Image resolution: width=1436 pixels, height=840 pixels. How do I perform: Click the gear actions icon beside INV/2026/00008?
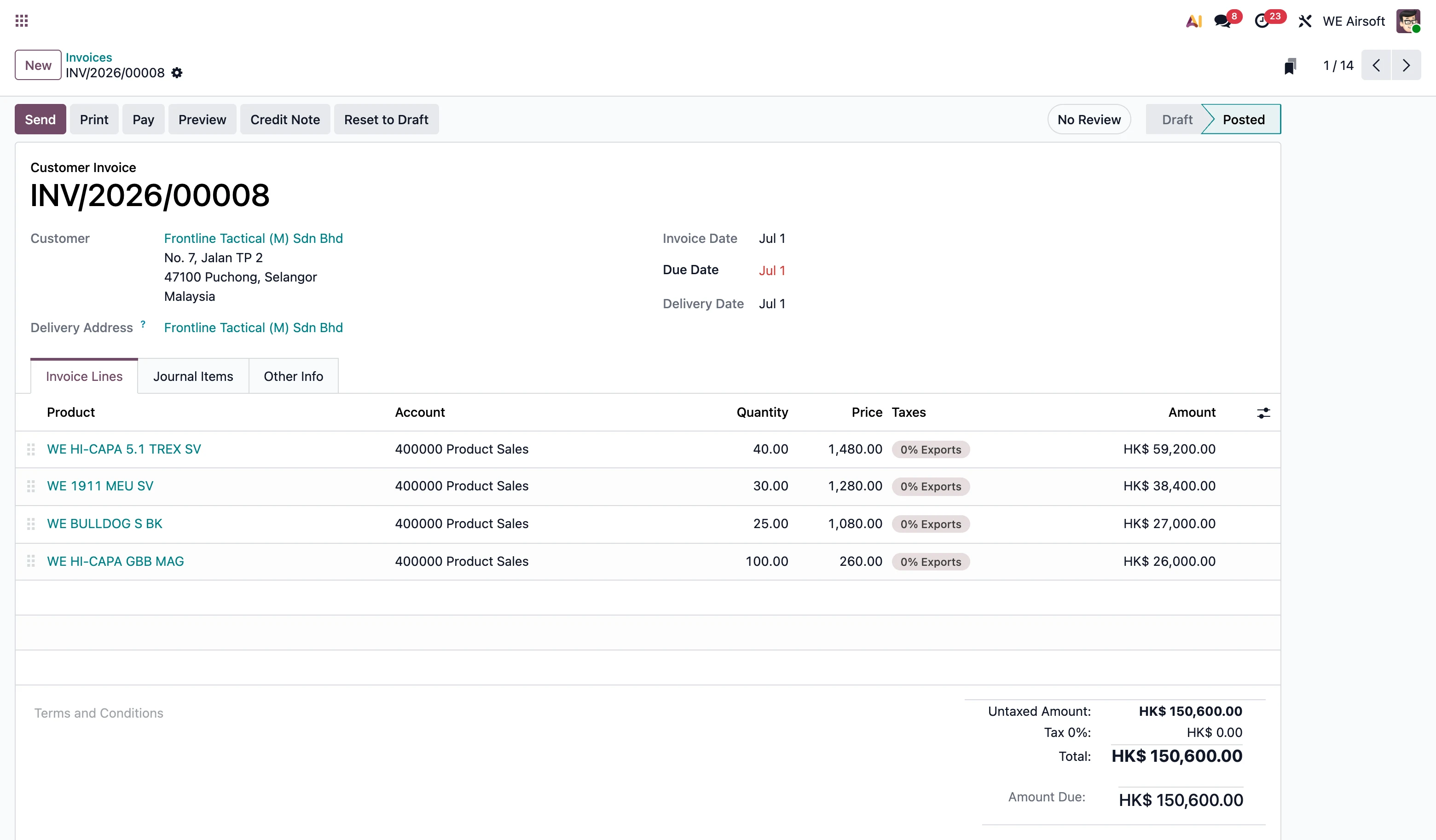177,73
